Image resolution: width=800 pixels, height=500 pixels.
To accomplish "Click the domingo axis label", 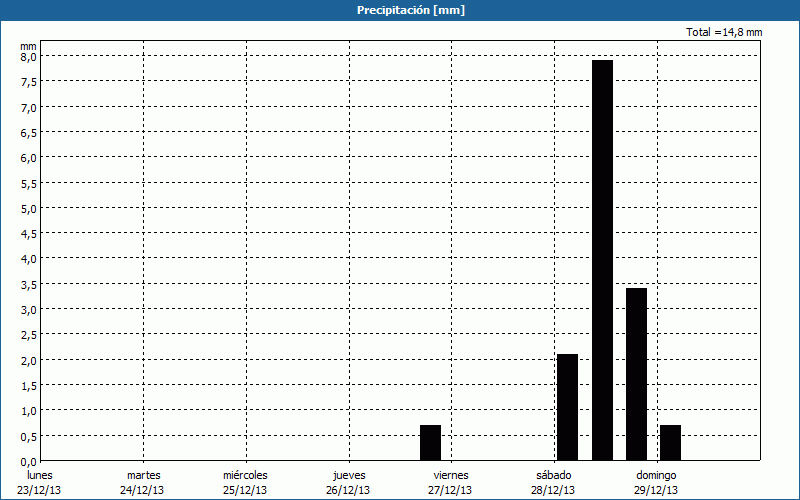I will (656, 475).
